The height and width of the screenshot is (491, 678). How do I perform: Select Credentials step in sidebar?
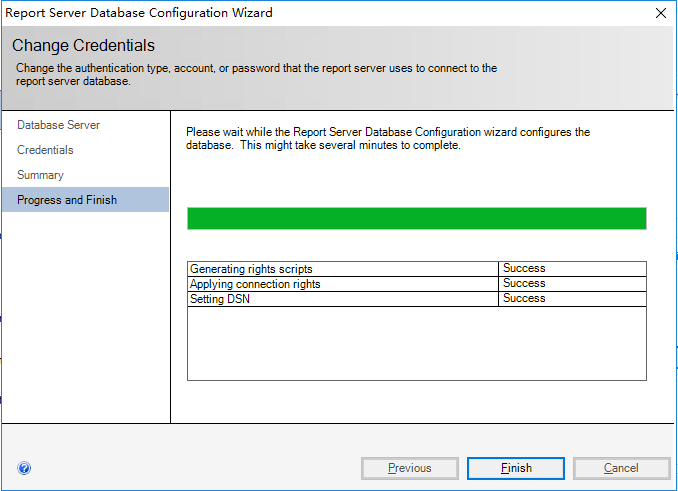pos(45,150)
